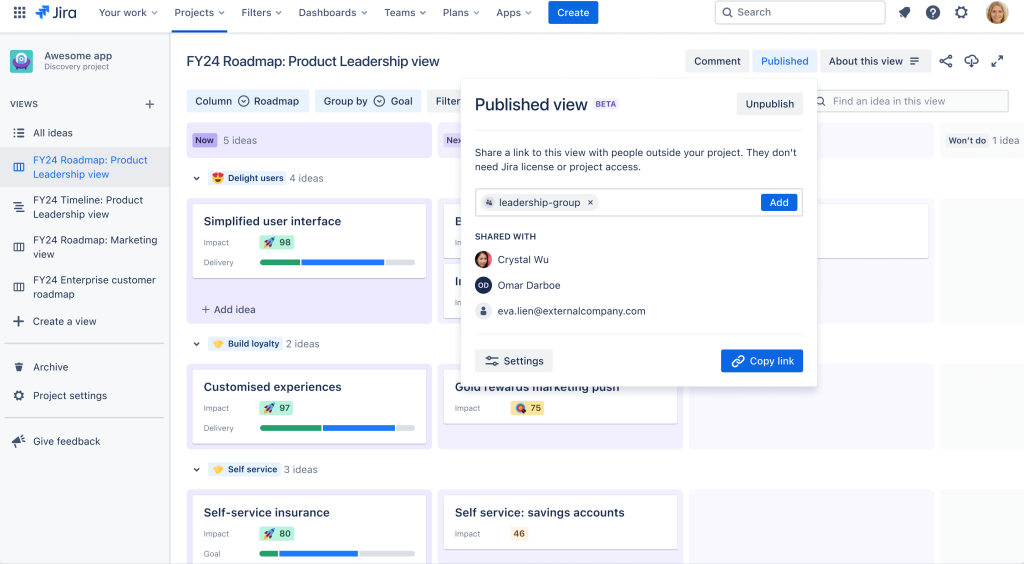Click the rocket impact badge 97
Screen dimensions: 1024x564
point(277,408)
